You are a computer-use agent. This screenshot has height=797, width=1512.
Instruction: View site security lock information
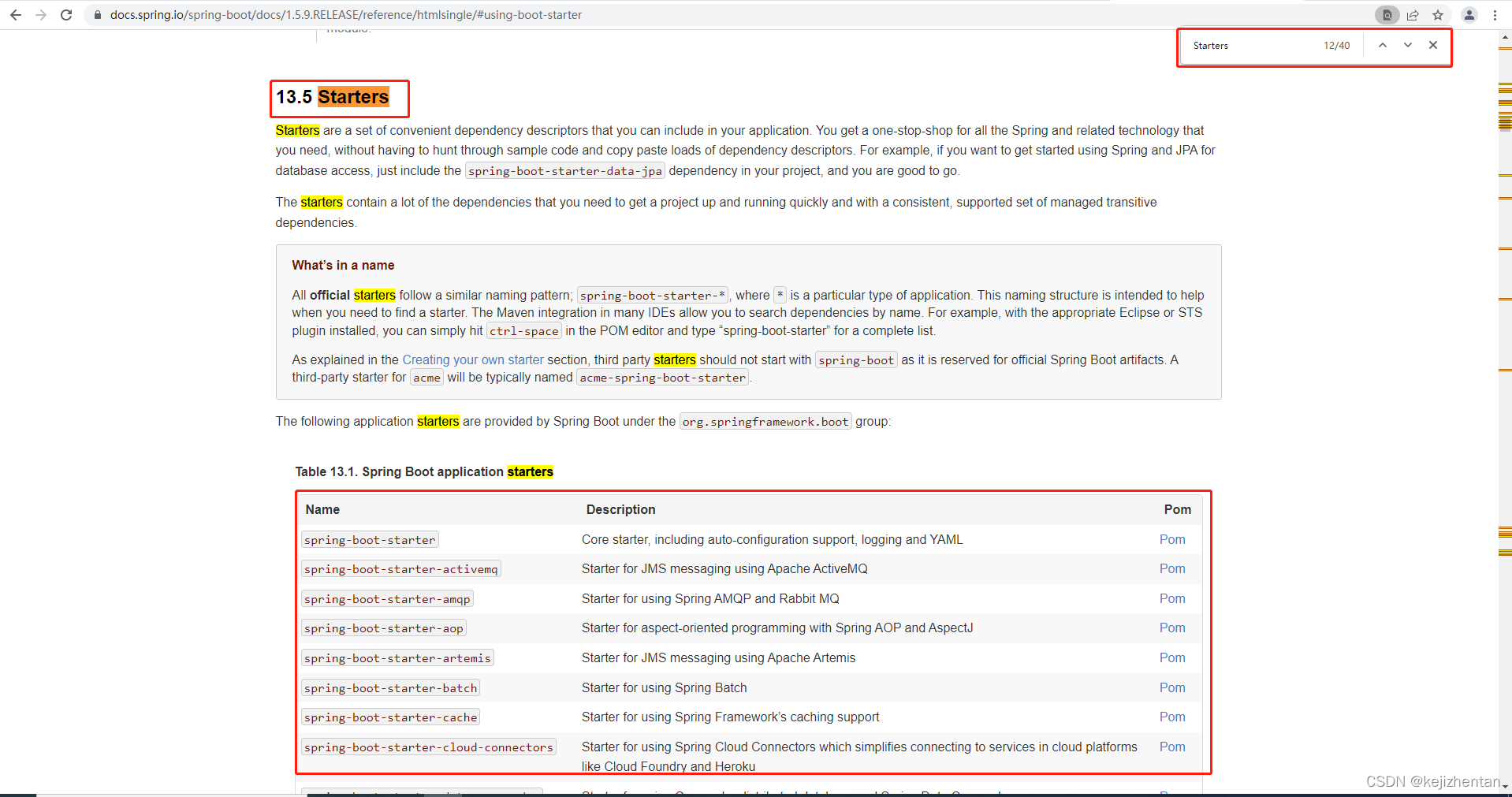(98, 15)
